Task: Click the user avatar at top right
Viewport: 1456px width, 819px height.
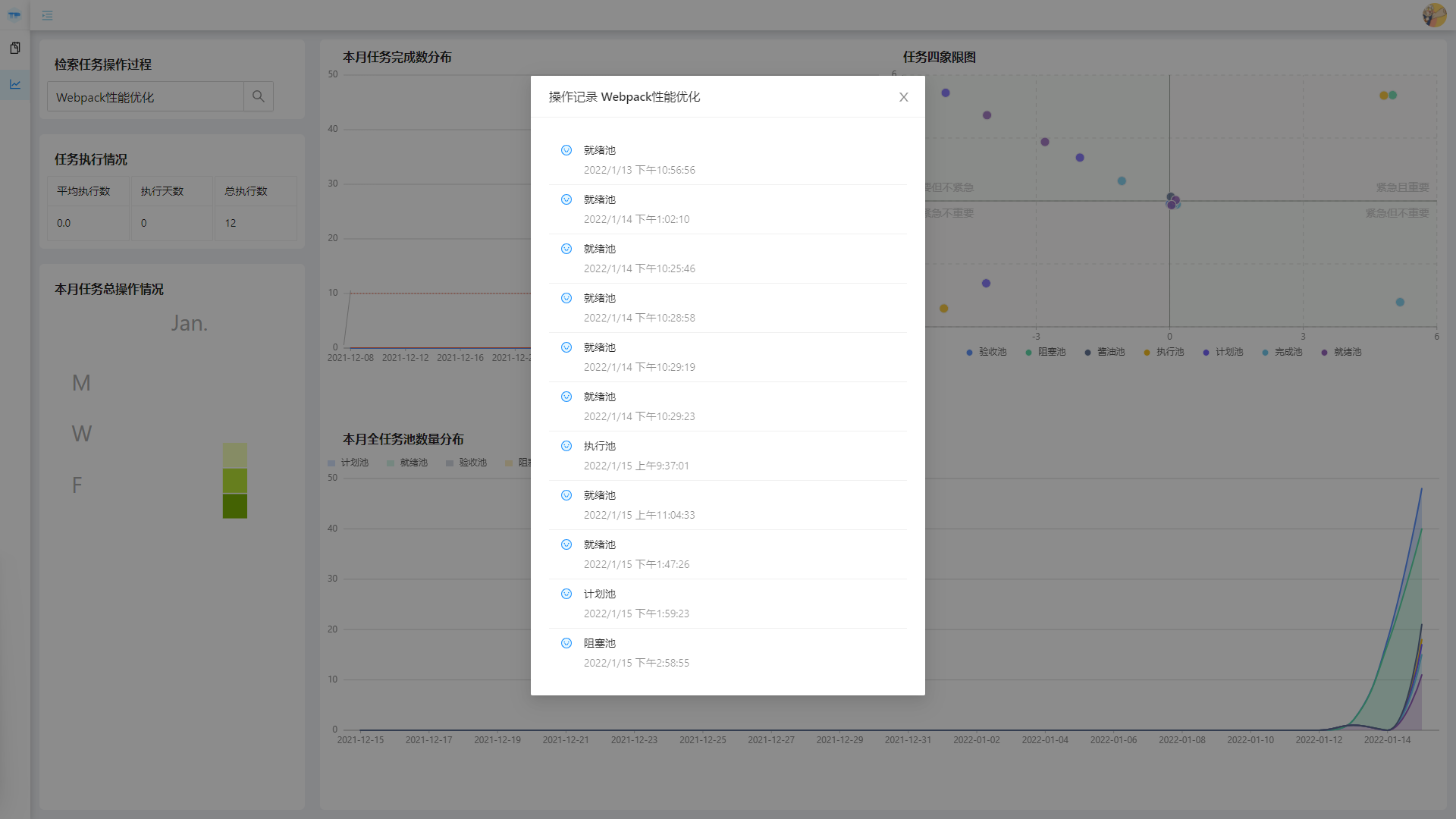Action: click(1433, 15)
